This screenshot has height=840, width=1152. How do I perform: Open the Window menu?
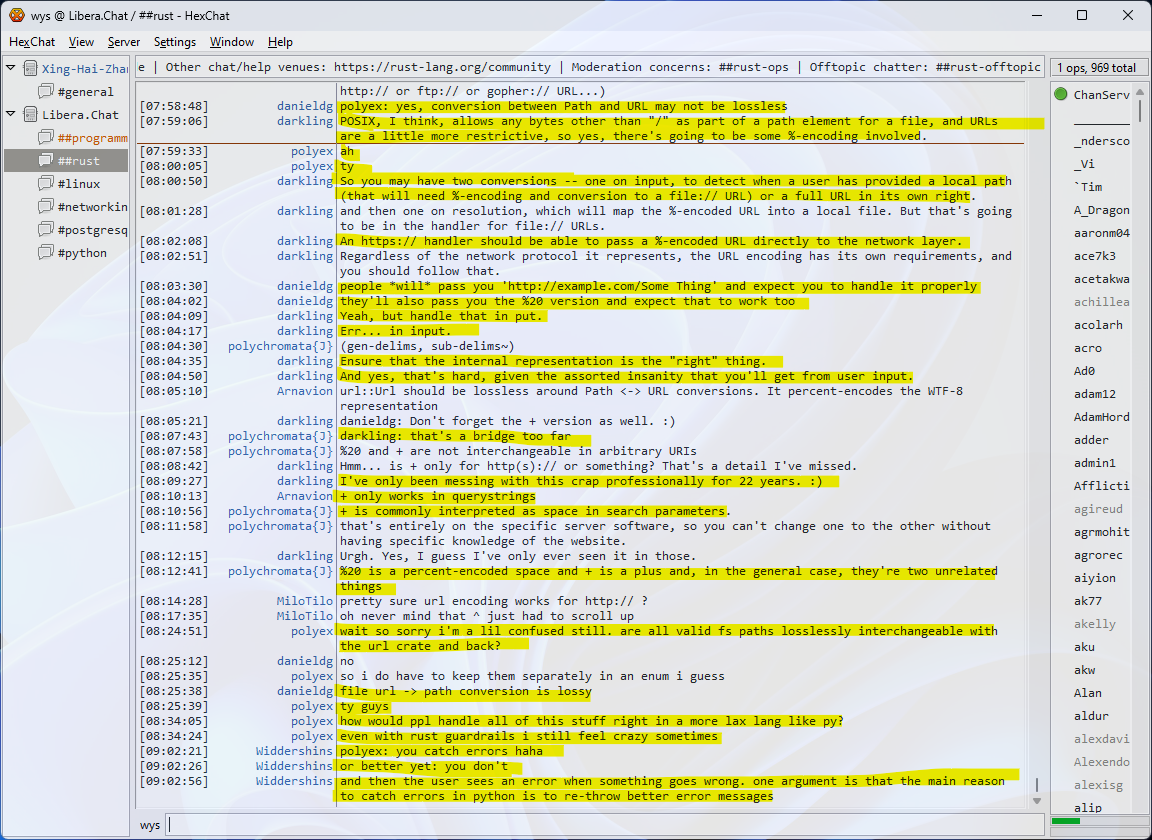pos(231,42)
